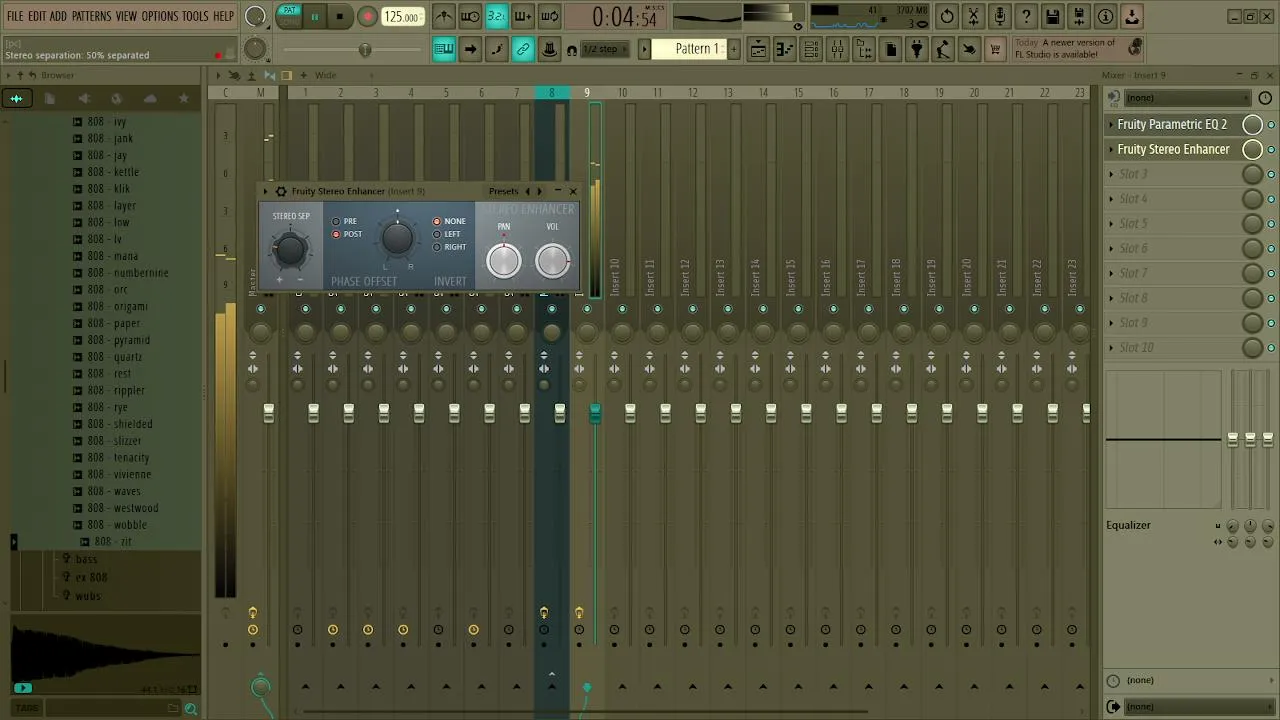The height and width of the screenshot is (720, 1280).
Task: Enable typing keyboard to piano
Action: tap(444, 50)
